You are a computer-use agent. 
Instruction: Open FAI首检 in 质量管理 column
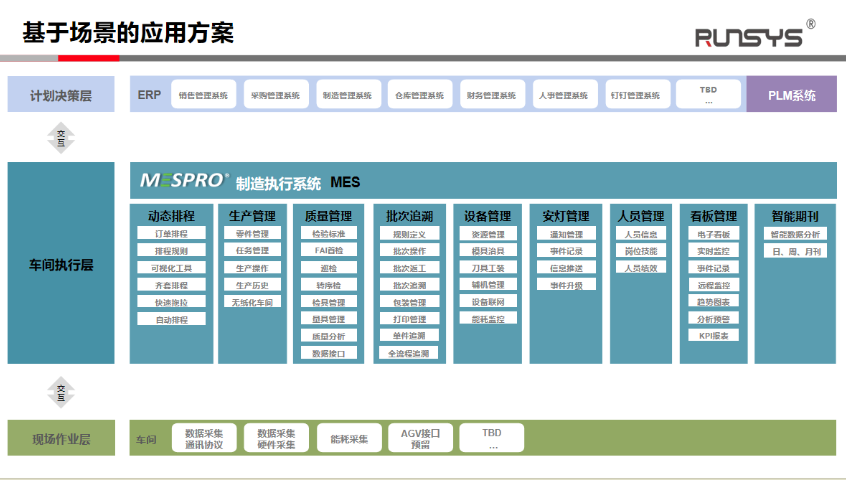coord(328,251)
